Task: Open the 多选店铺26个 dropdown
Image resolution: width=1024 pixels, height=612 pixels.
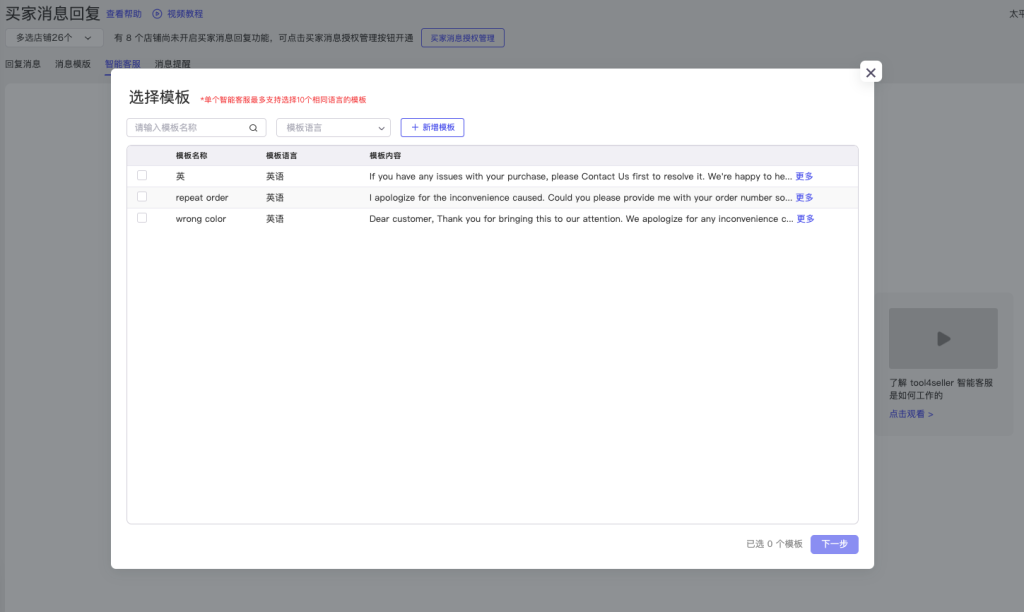Action: click(x=54, y=38)
